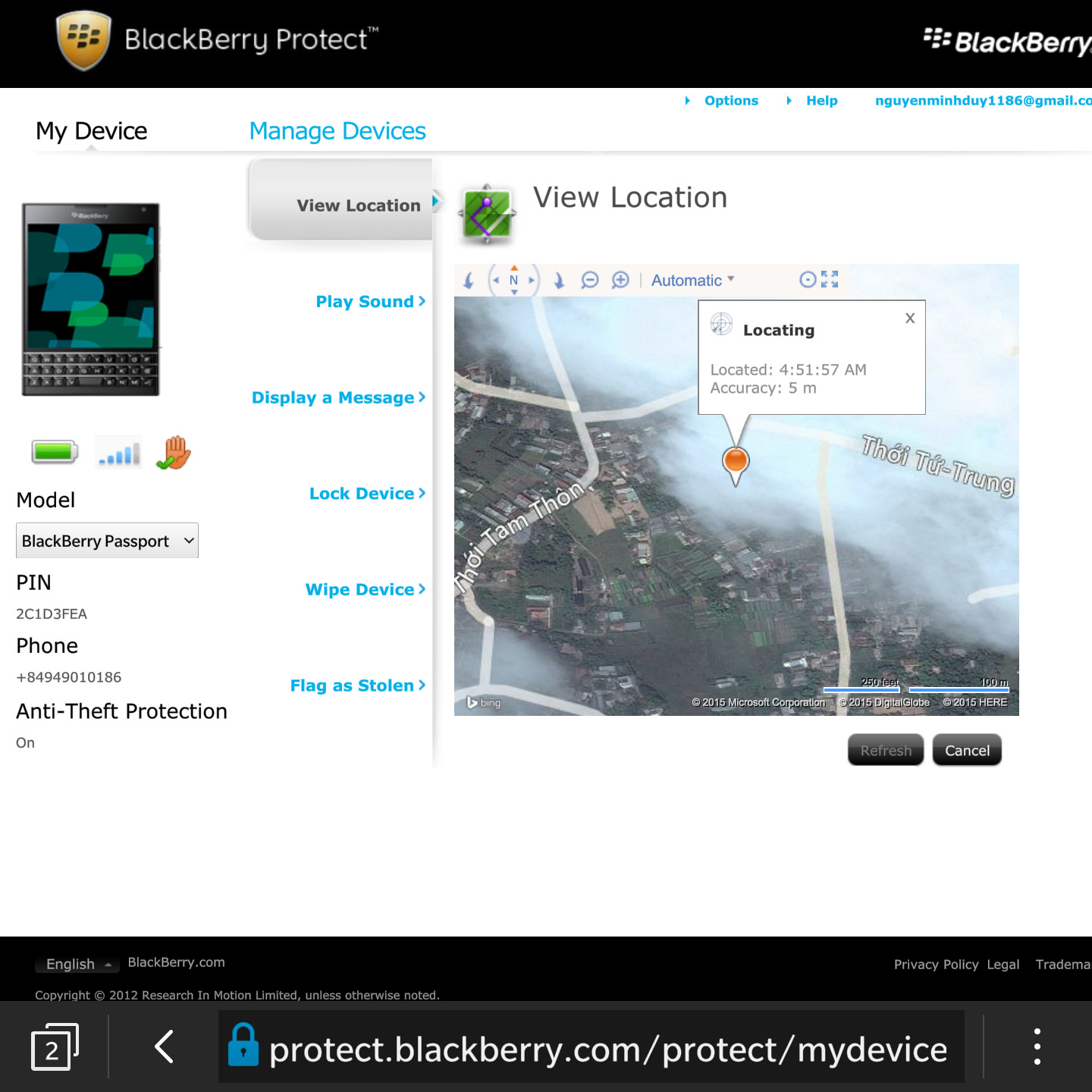Open the Automatic map style dropdown
This screenshot has height=1092, width=1092.
(692, 280)
